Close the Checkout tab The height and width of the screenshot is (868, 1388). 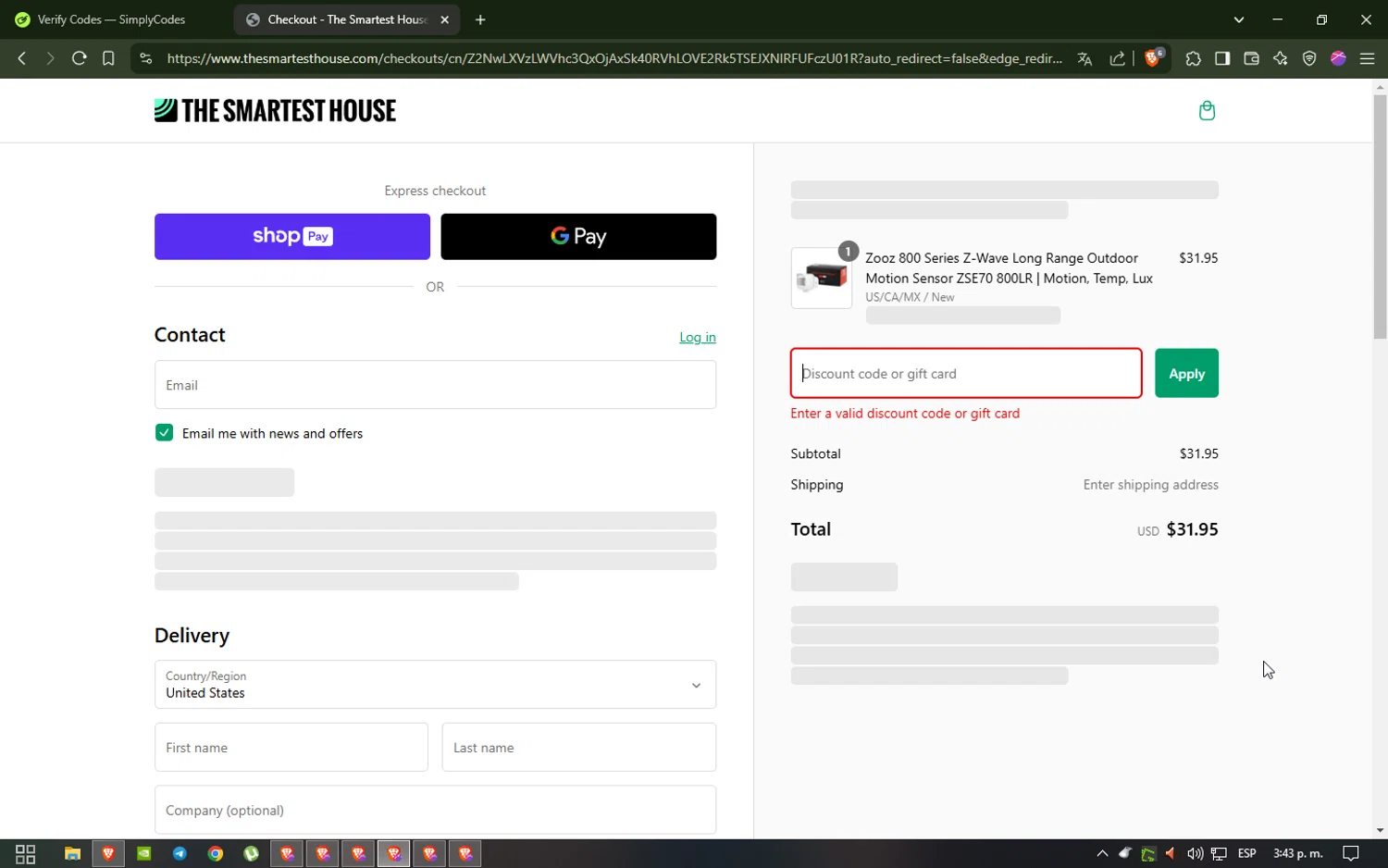coord(444,19)
